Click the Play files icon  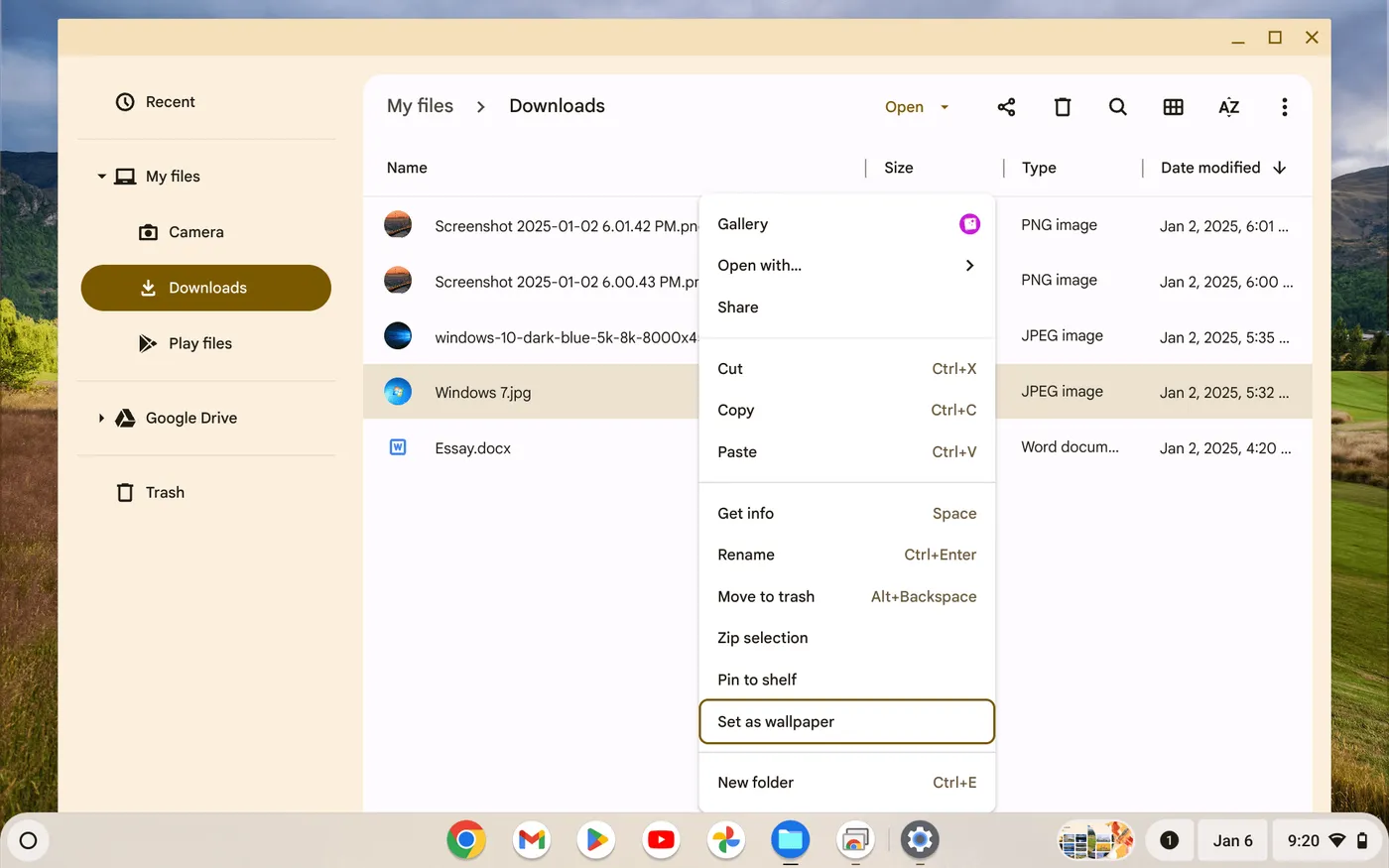(x=148, y=343)
